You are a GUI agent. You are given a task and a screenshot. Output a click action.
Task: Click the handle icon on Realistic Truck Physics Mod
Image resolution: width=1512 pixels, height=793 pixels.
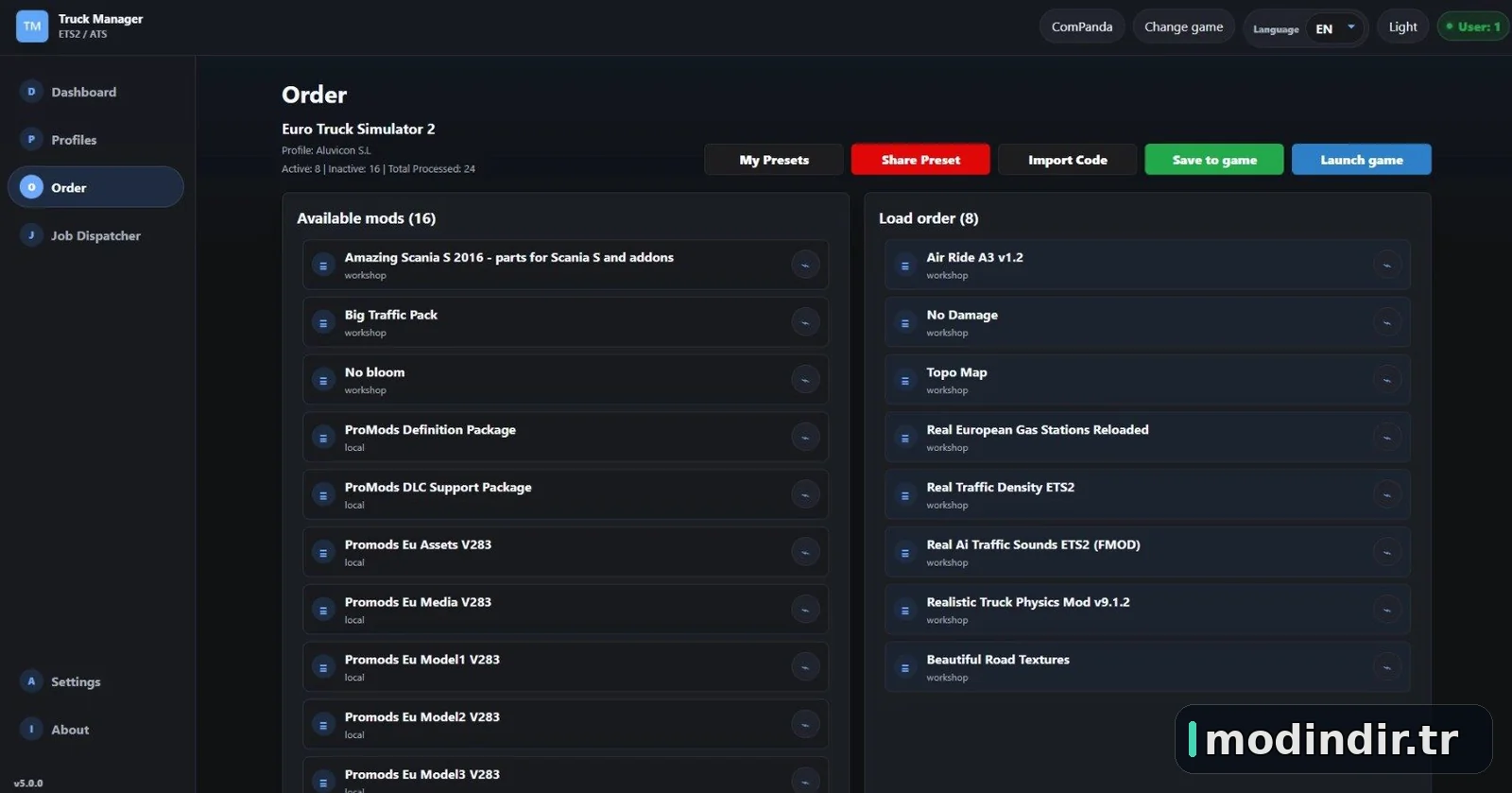coord(905,611)
